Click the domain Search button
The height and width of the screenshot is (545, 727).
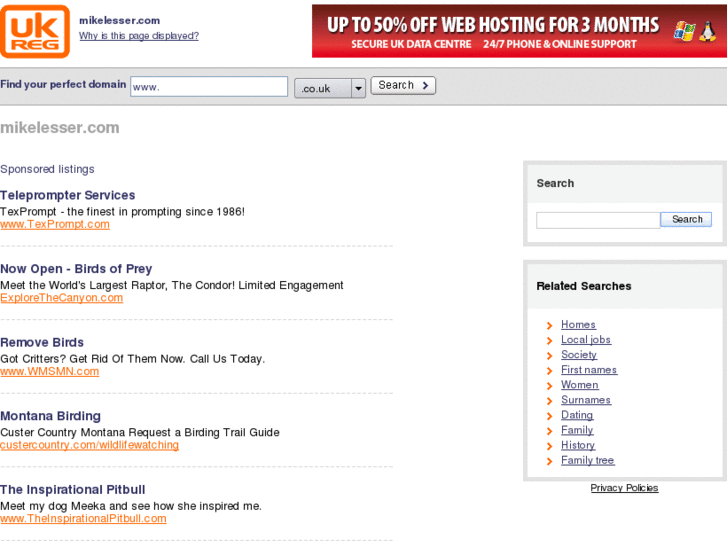(x=403, y=85)
